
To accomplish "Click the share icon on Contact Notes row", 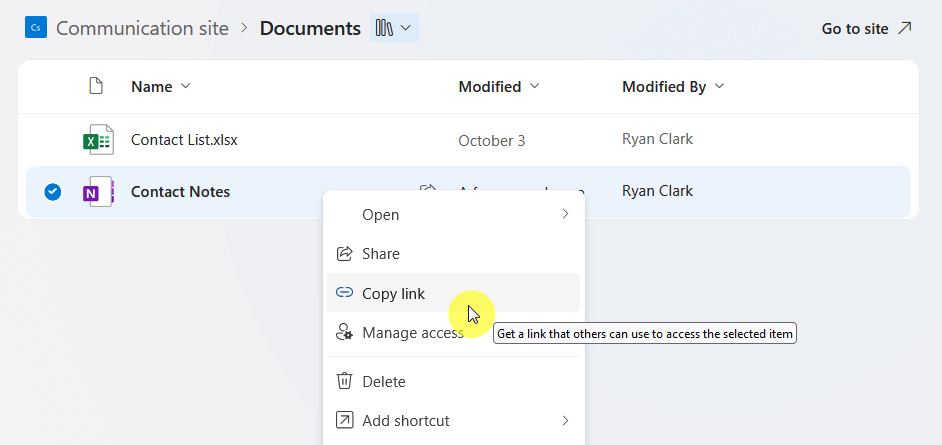I will (427, 190).
